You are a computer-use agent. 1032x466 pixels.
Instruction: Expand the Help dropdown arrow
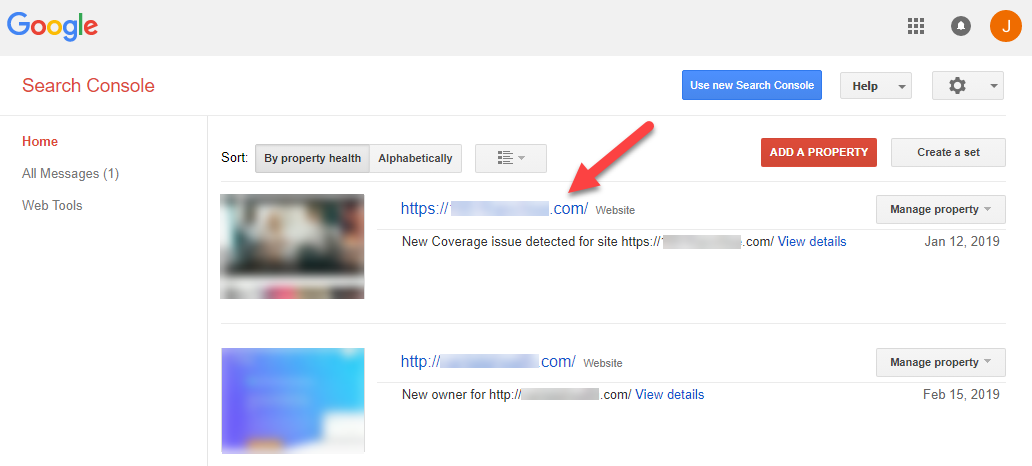(x=901, y=86)
